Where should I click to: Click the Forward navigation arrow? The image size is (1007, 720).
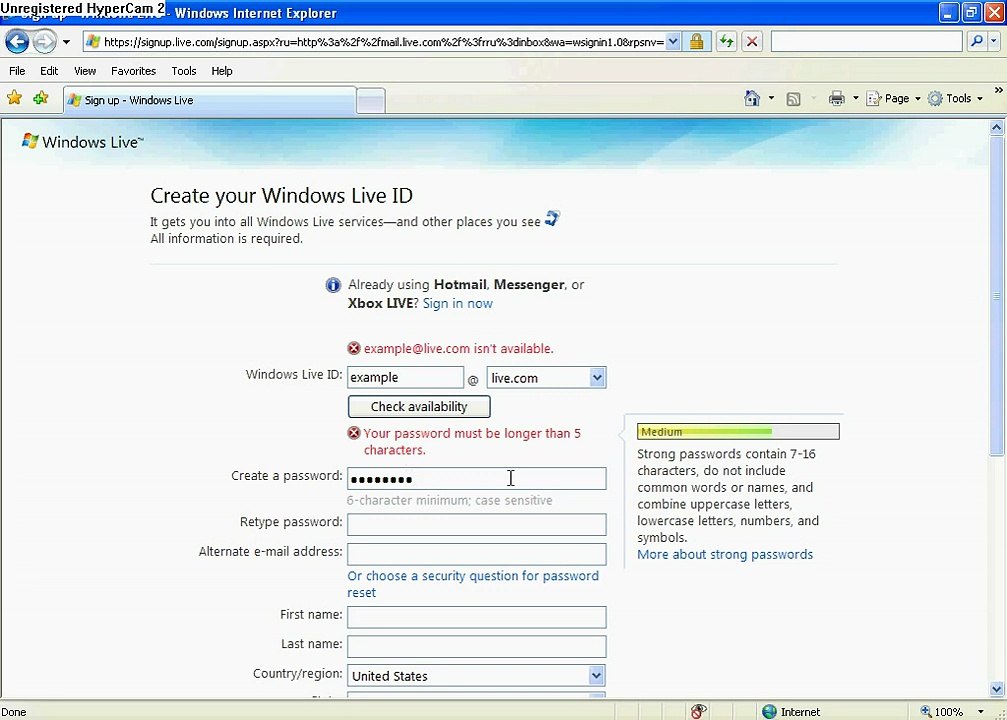44,42
